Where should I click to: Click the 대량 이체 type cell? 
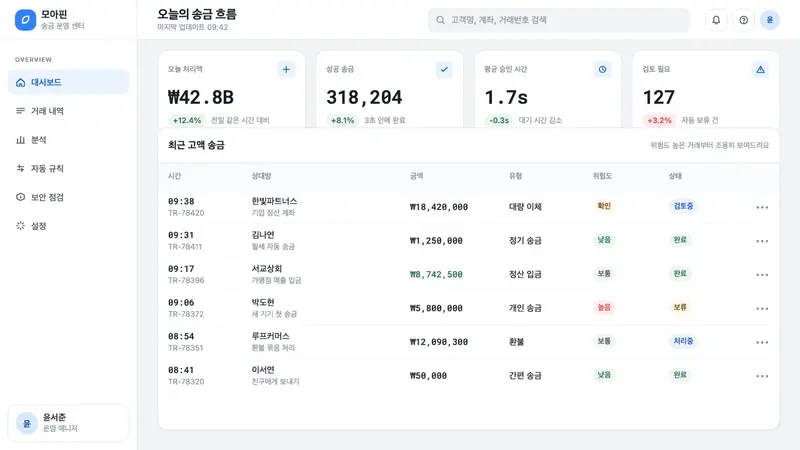(525, 207)
